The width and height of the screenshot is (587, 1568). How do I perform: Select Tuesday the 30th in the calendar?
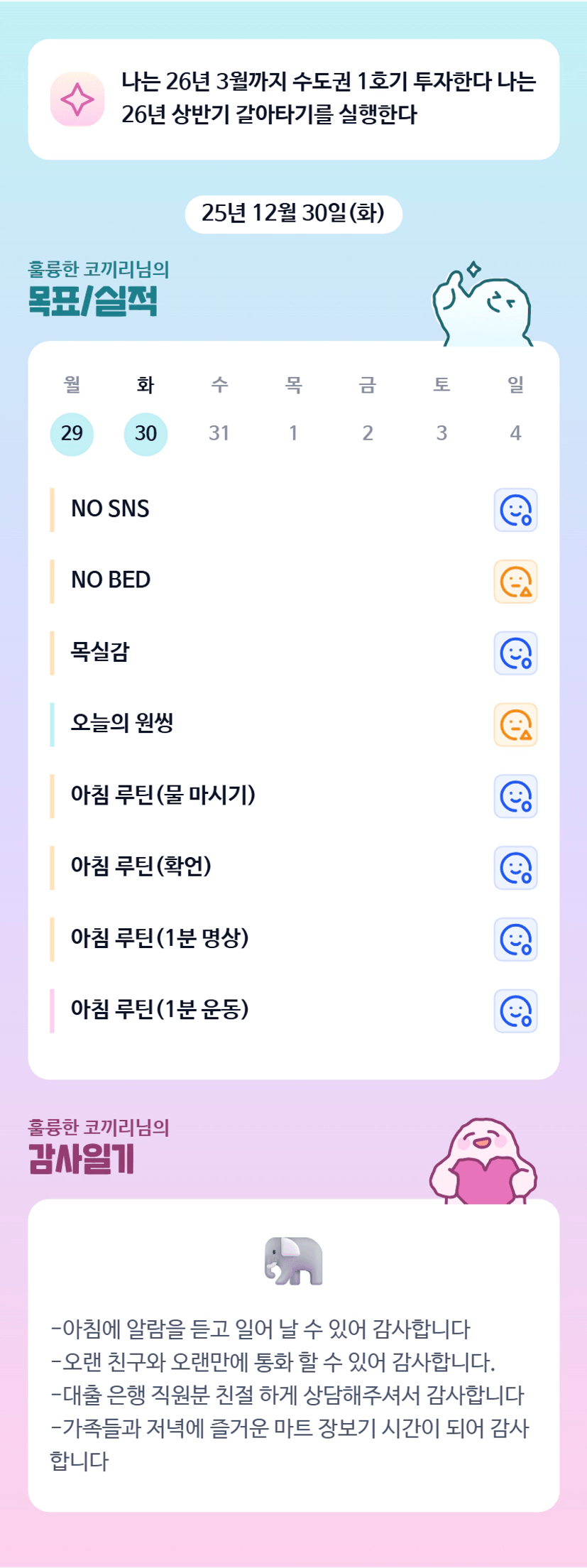click(146, 433)
